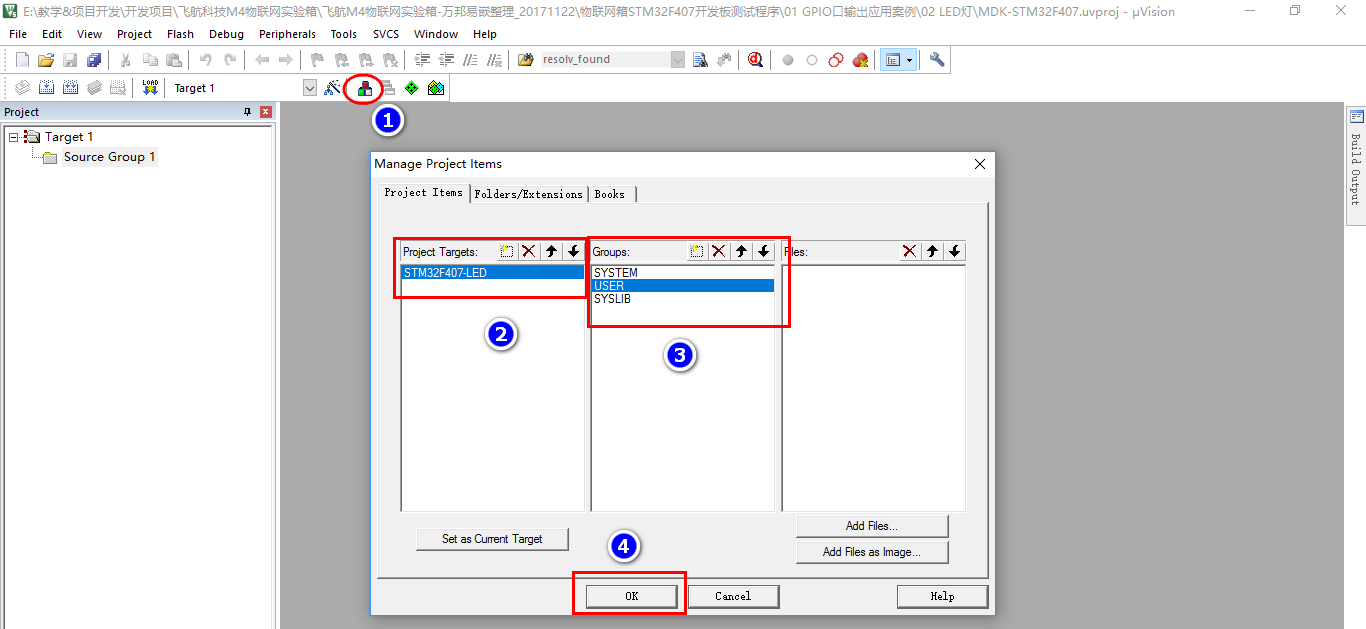The width and height of the screenshot is (1366, 629).
Task: Save the current file icon
Action: [x=70, y=60]
